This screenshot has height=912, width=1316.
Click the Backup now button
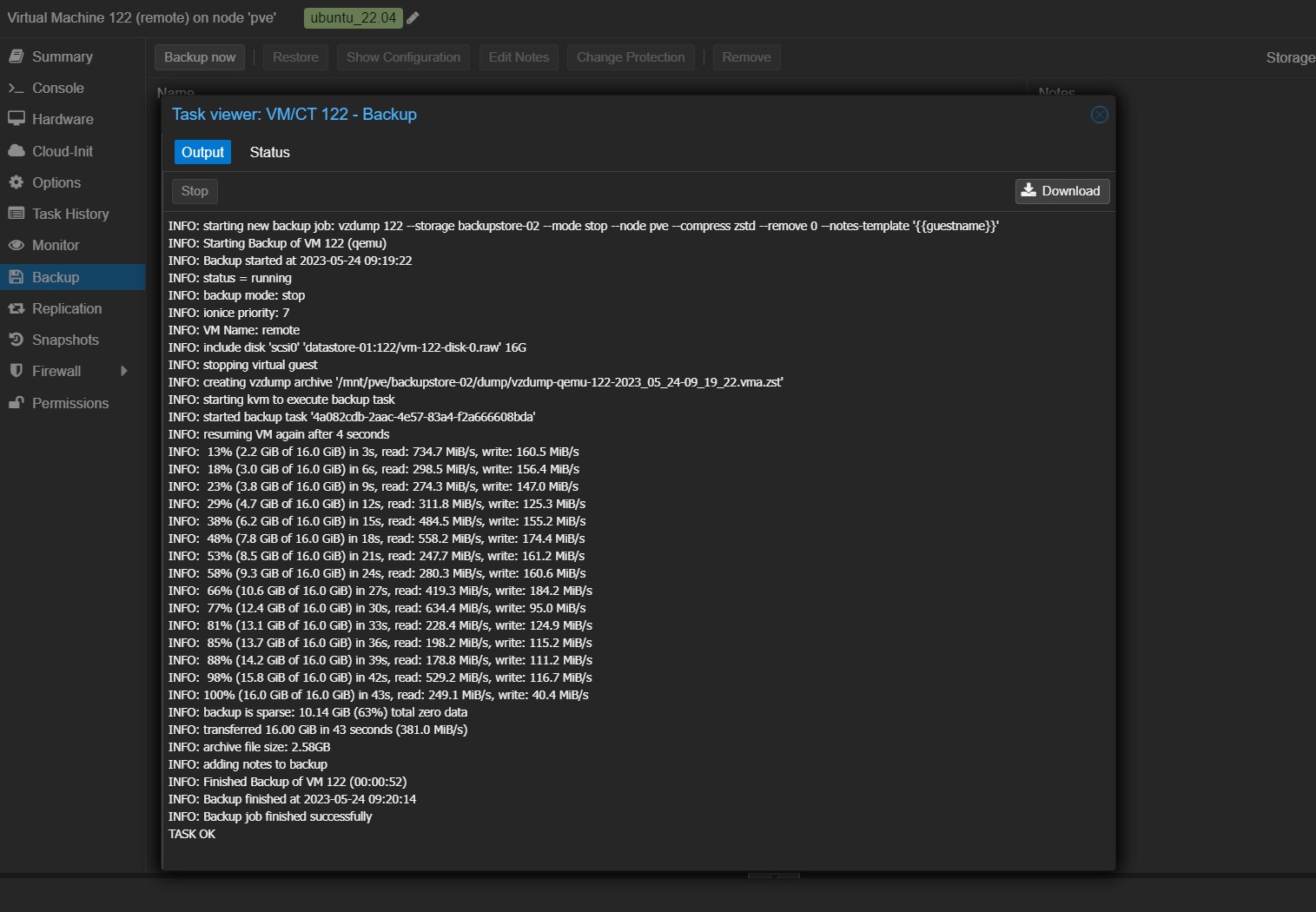tap(200, 57)
